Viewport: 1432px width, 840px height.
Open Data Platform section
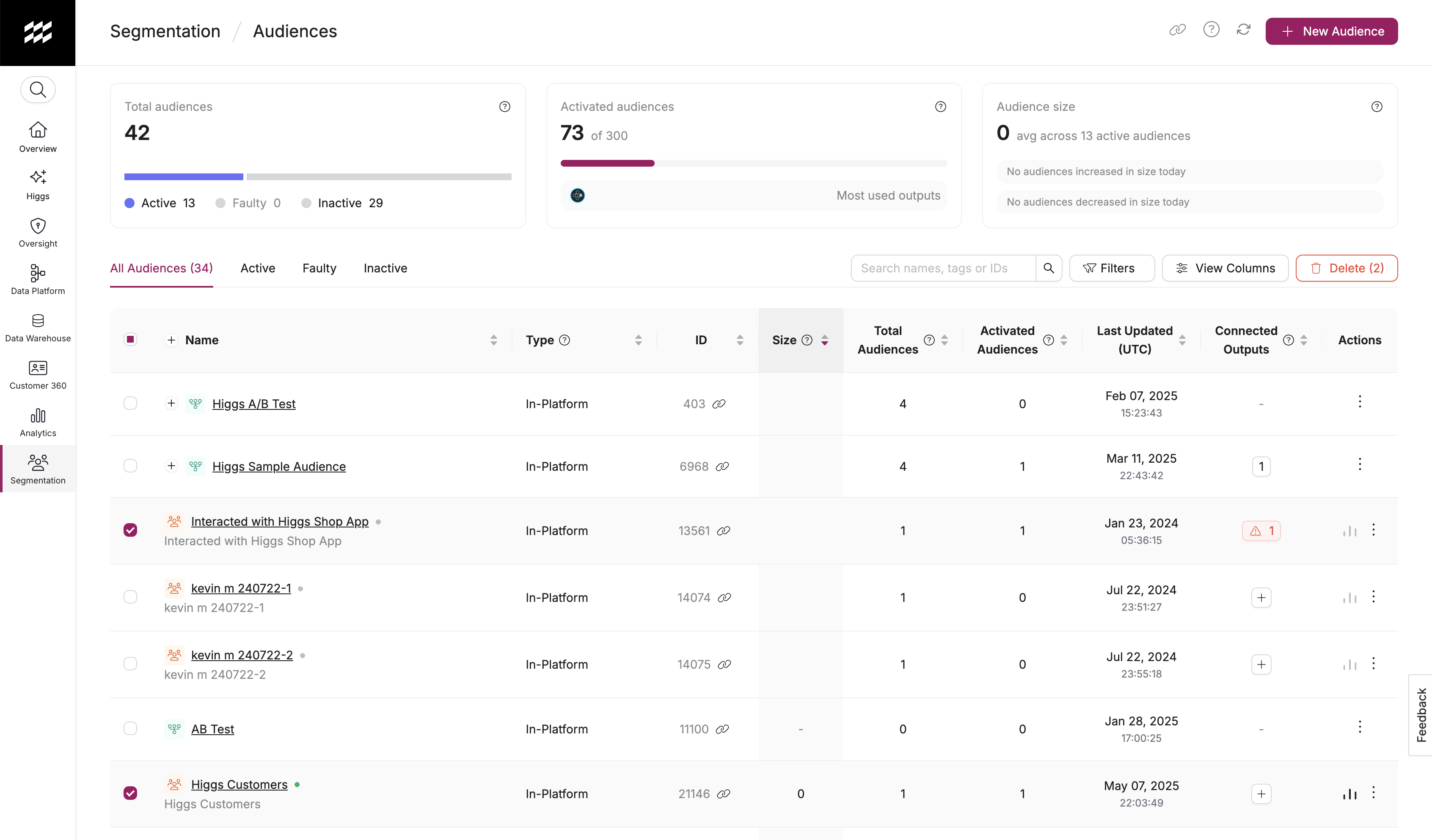38,279
